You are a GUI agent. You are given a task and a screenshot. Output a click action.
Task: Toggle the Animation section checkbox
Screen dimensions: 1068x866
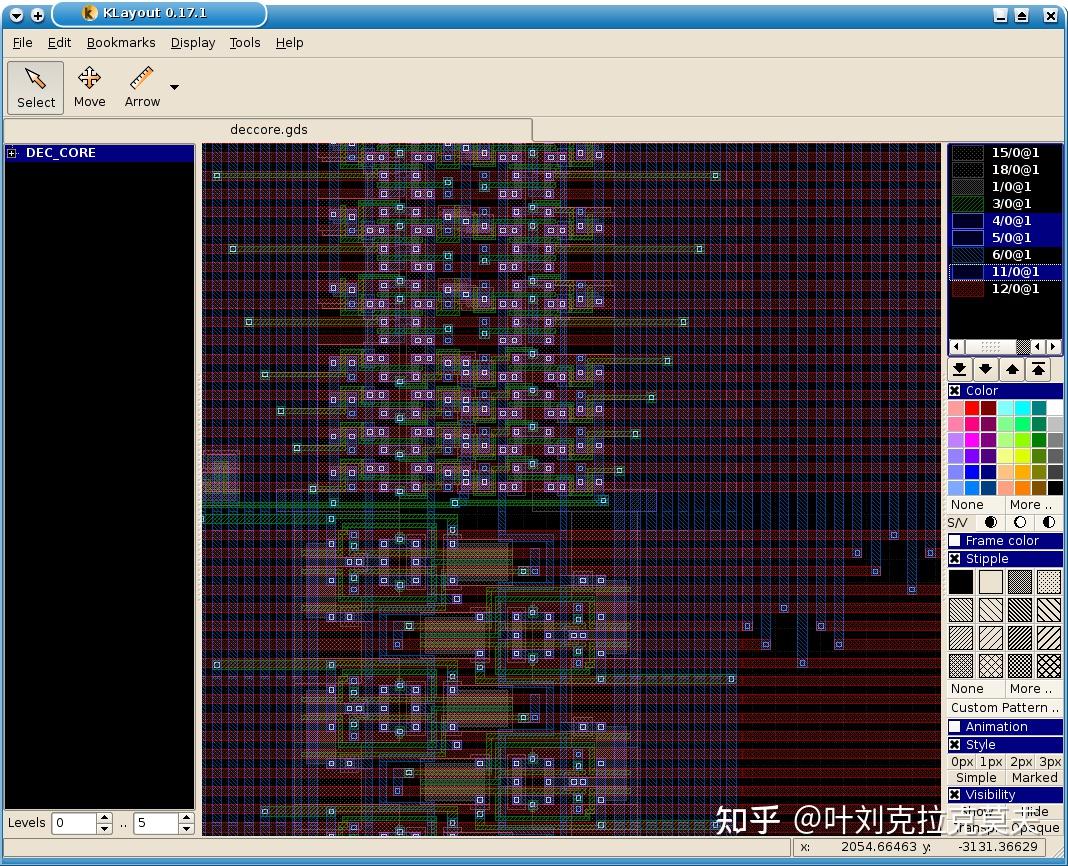tap(955, 726)
